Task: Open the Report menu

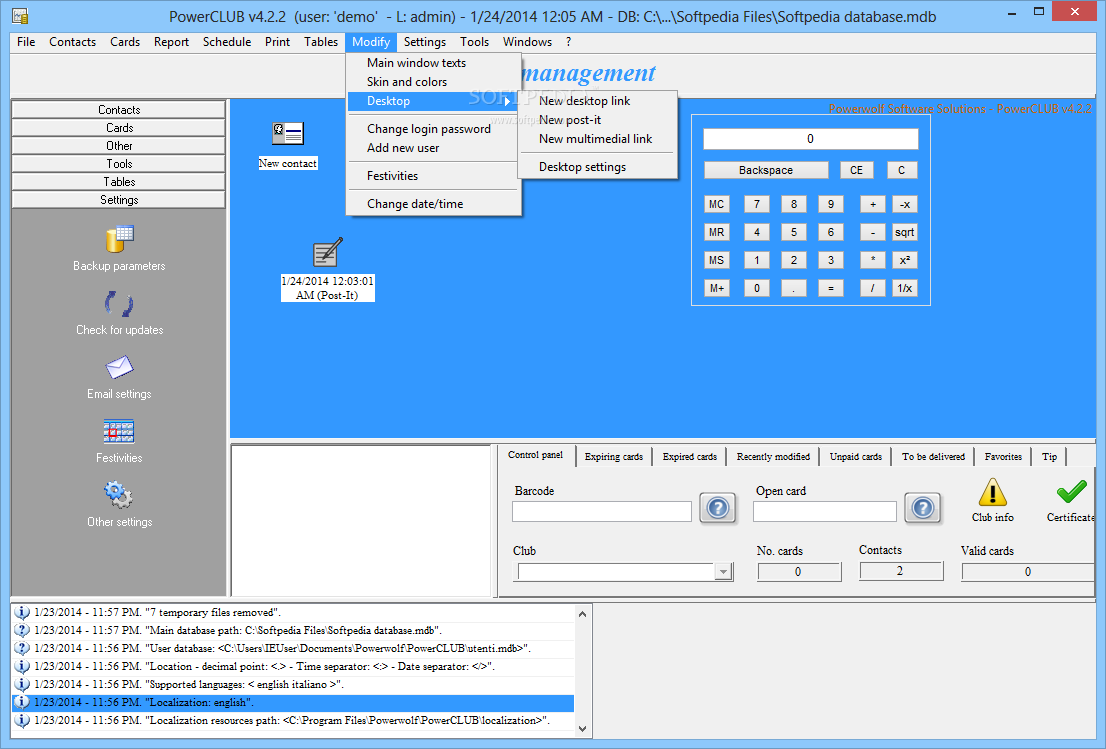Action: 171,42
